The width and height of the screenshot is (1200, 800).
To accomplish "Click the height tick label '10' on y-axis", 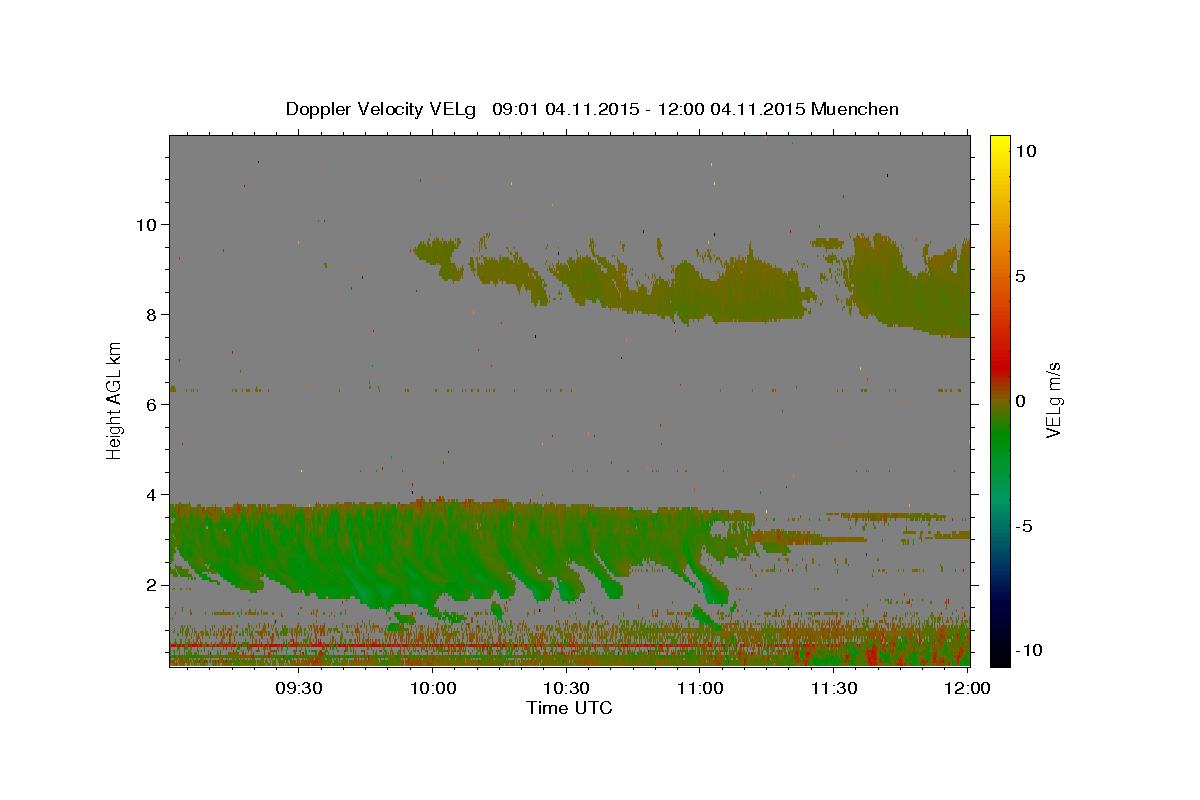I will [x=149, y=225].
